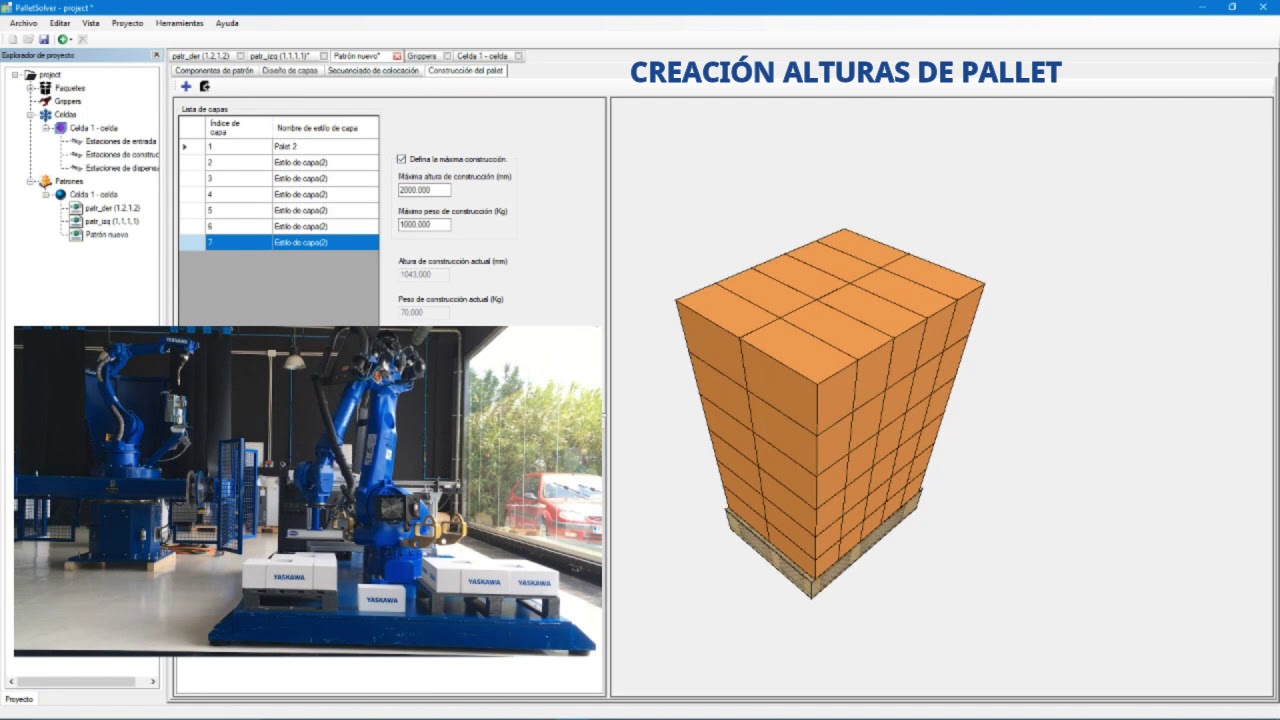Image resolution: width=1280 pixels, height=720 pixels.
Task: Click the New file toolbar icon
Action: (13, 39)
